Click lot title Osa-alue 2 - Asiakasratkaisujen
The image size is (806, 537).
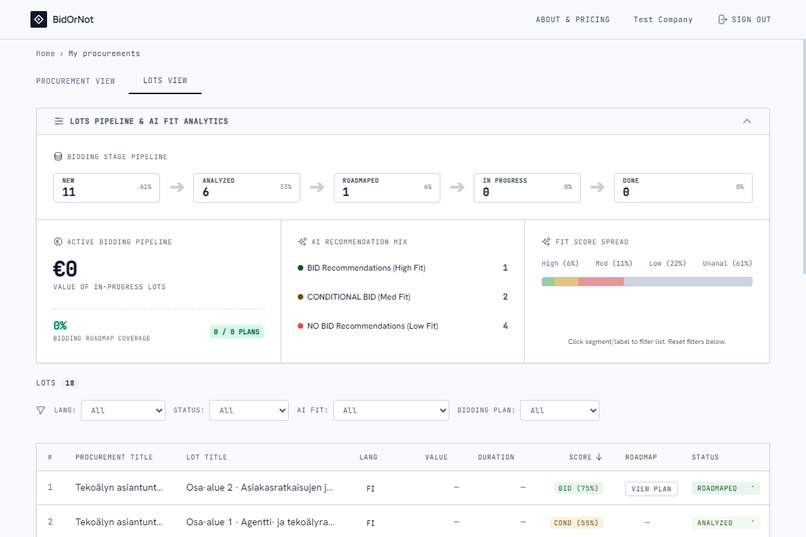[x=259, y=488]
